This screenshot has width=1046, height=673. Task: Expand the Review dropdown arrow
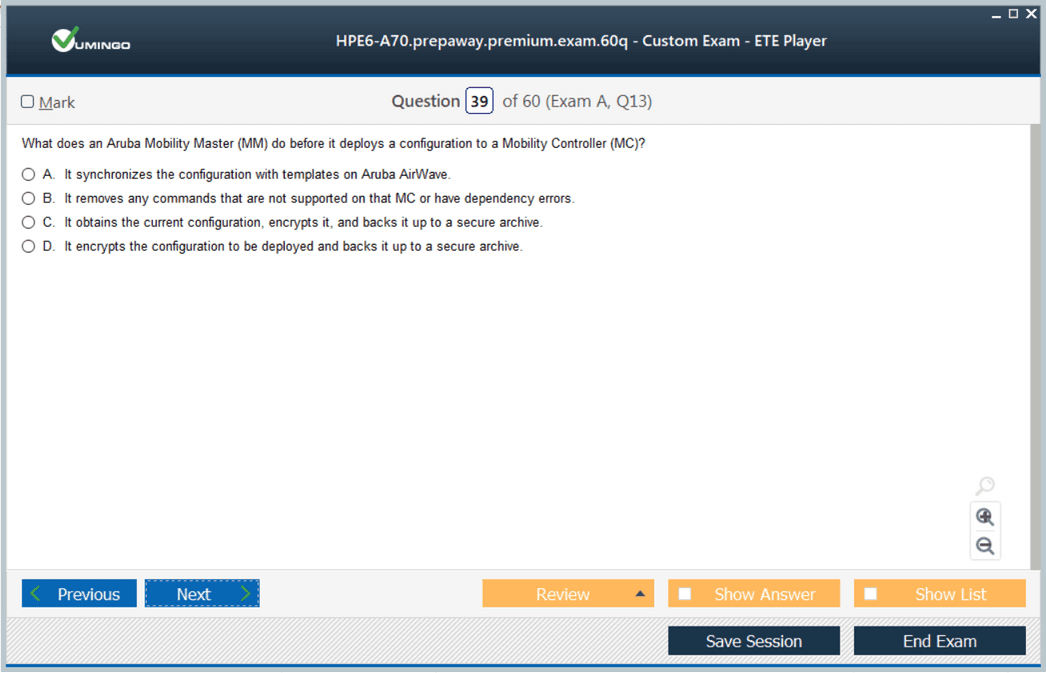(x=640, y=594)
